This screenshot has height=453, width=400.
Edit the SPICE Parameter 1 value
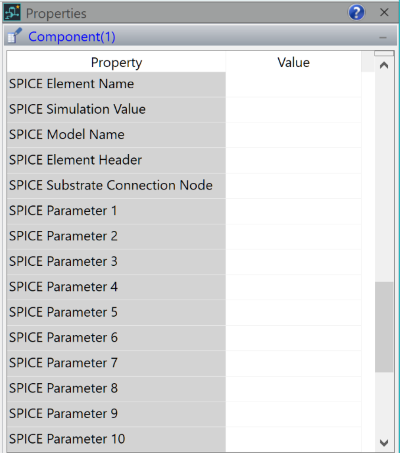pos(293,211)
